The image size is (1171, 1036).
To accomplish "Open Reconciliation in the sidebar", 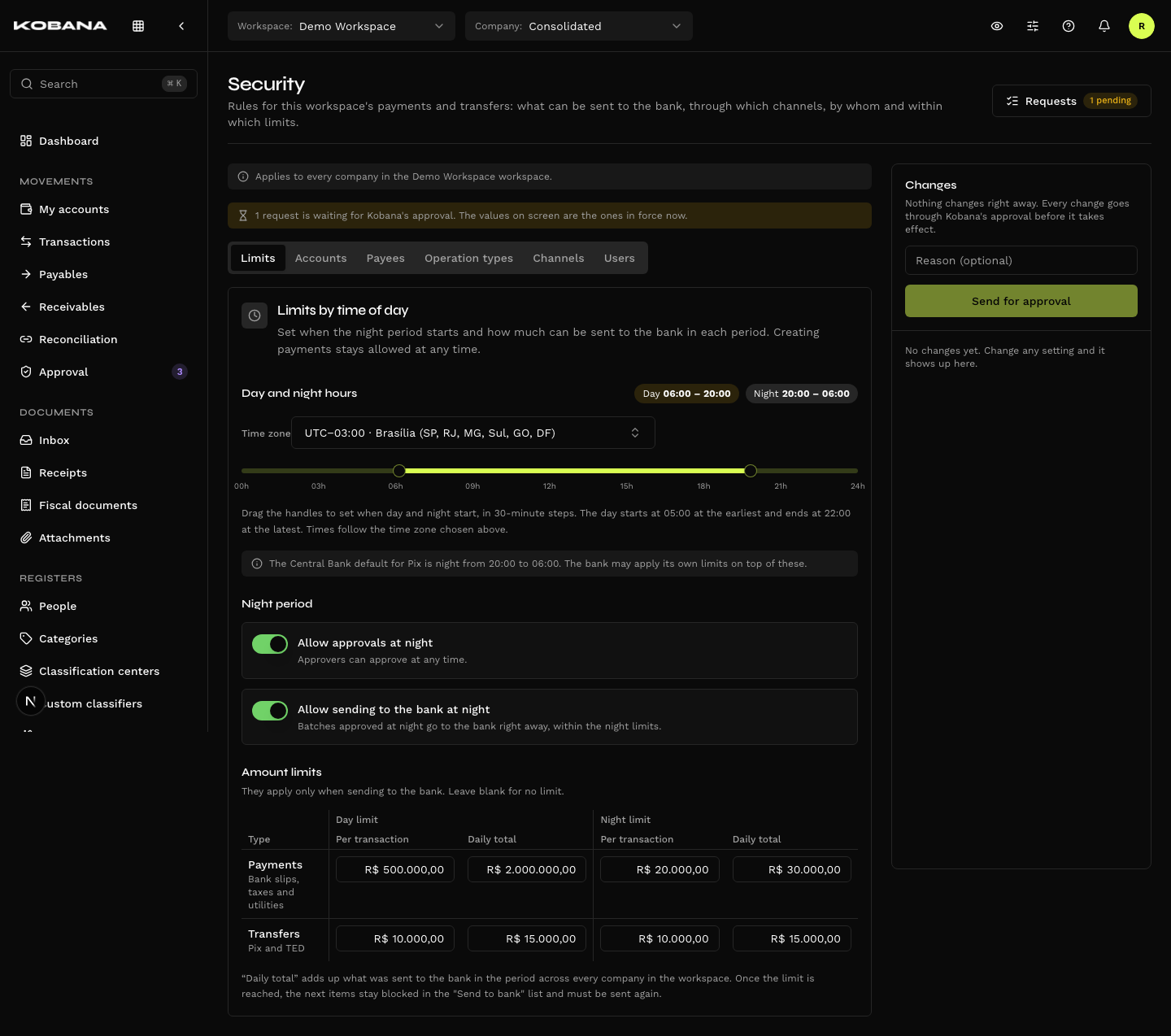I will [103, 339].
